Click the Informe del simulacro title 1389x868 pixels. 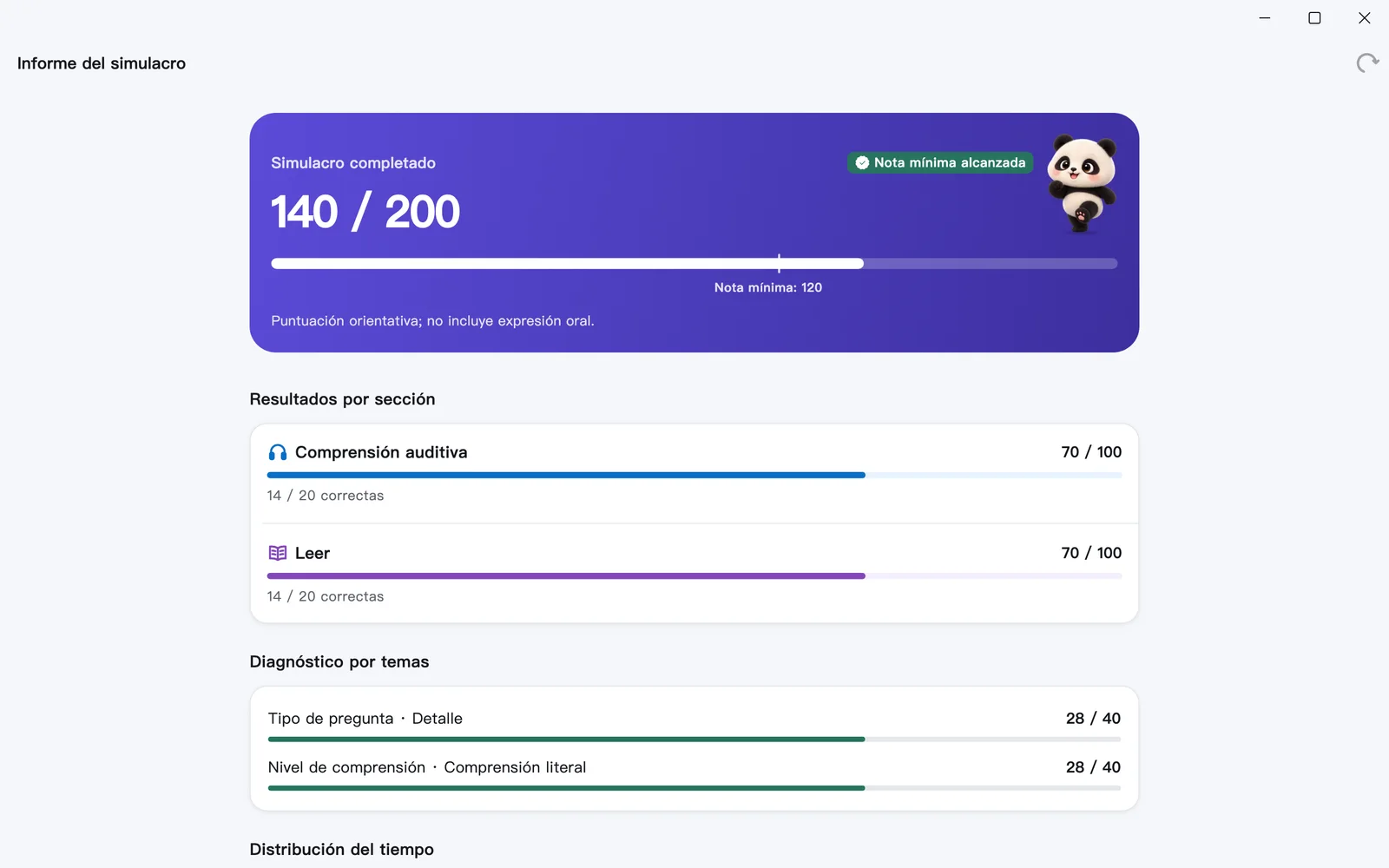(102, 63)
